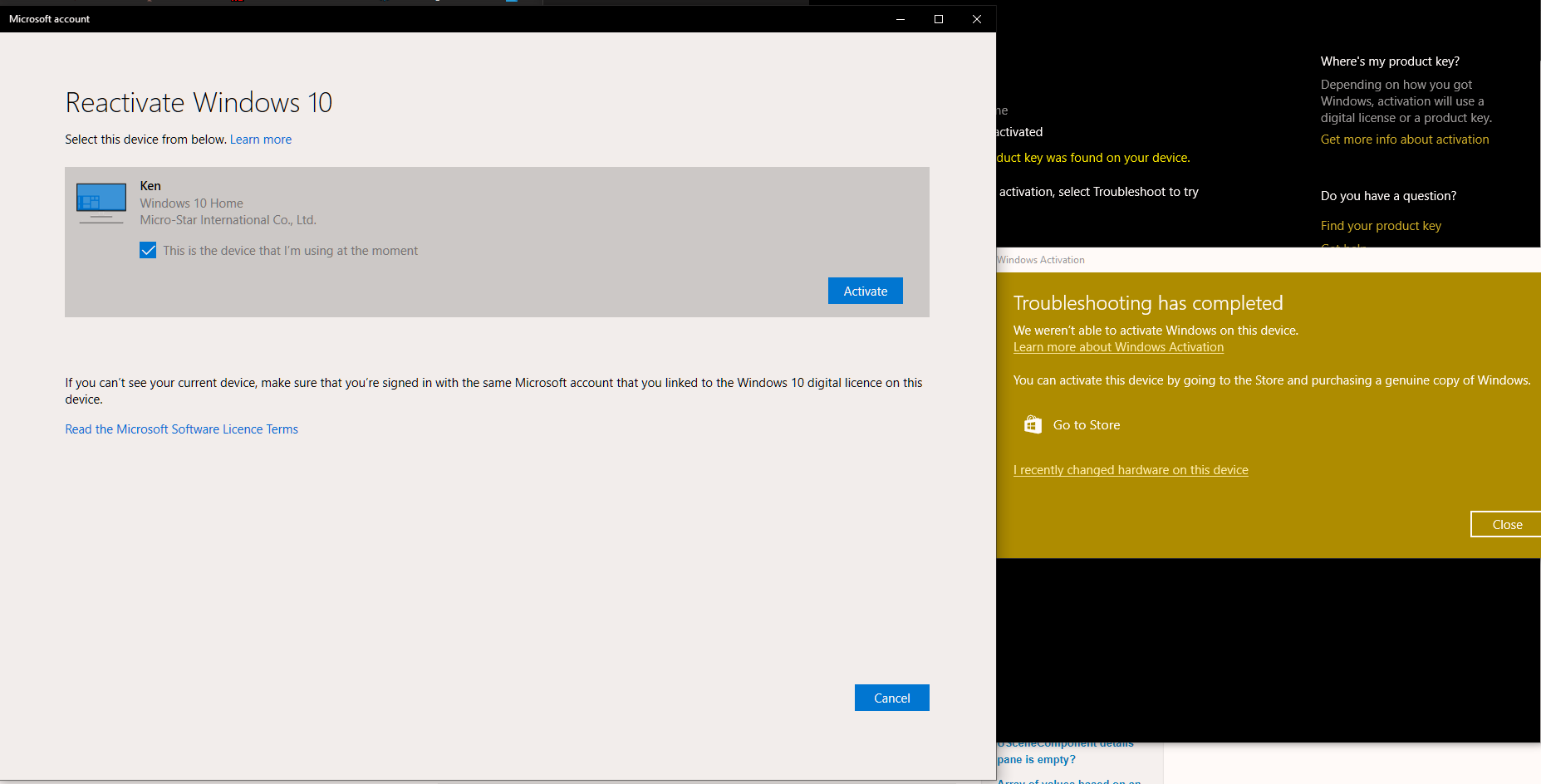
Task: Cancel the Reactivate Windows 10 dialog
Action: click(892, 698)
